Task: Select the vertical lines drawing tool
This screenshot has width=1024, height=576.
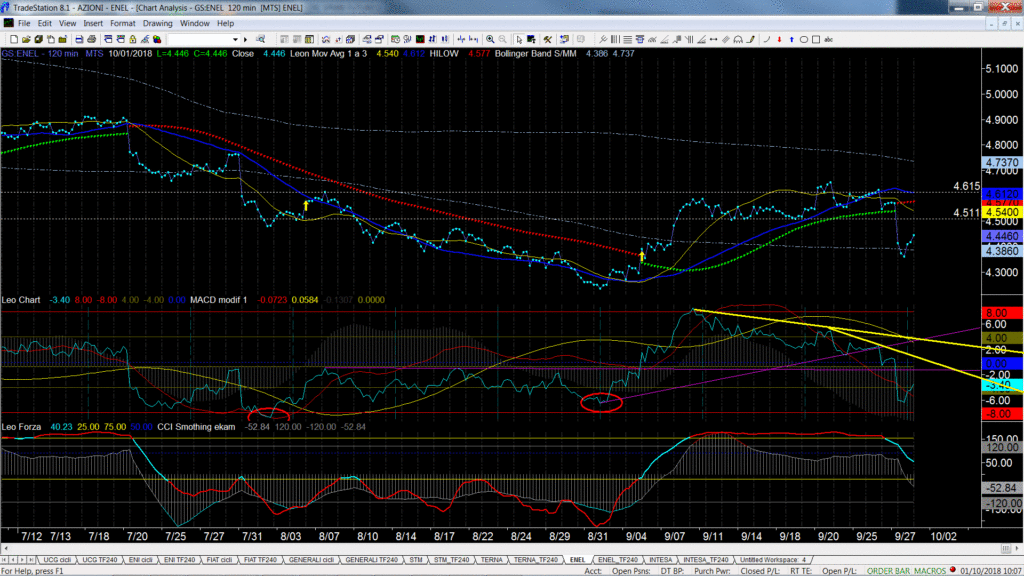Action: 615,40
